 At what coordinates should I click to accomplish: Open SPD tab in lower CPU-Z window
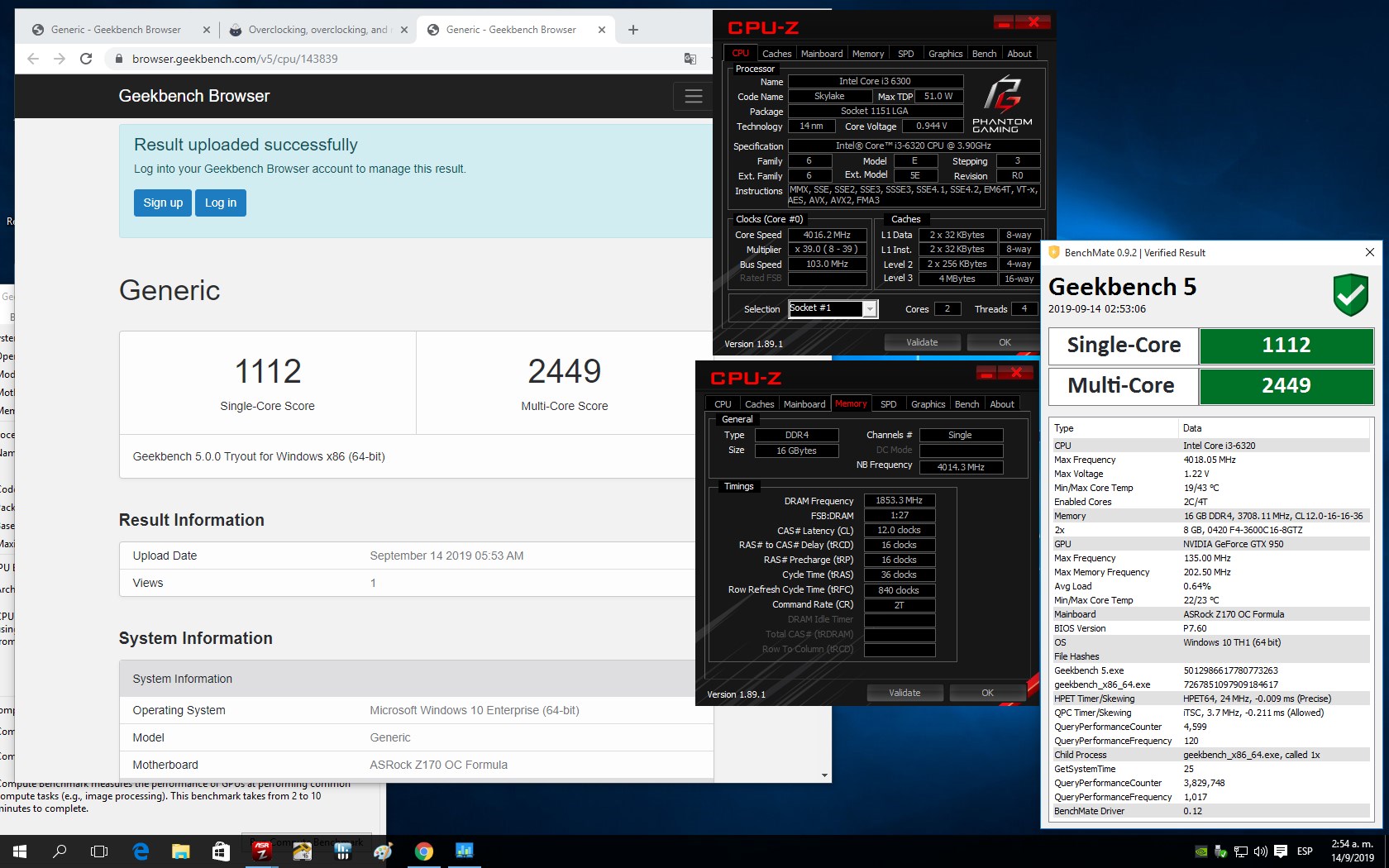889,404
